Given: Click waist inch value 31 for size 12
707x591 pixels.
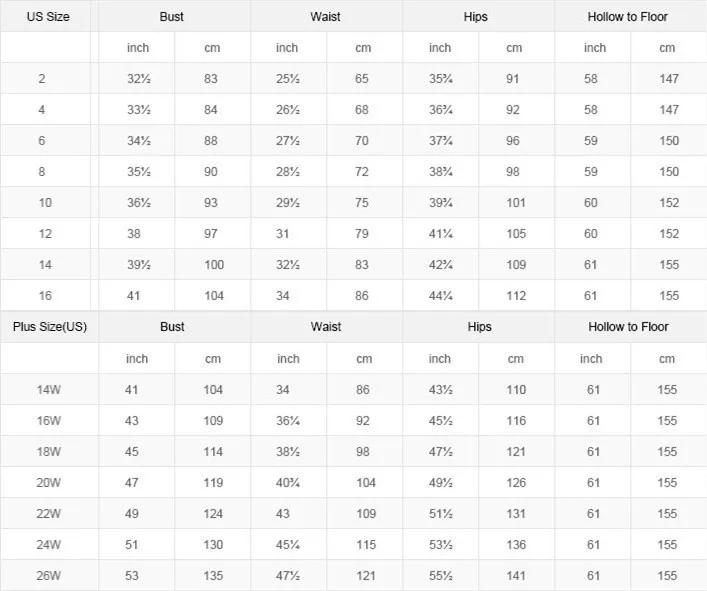Looking at the screenshot, I should (287, 234).
